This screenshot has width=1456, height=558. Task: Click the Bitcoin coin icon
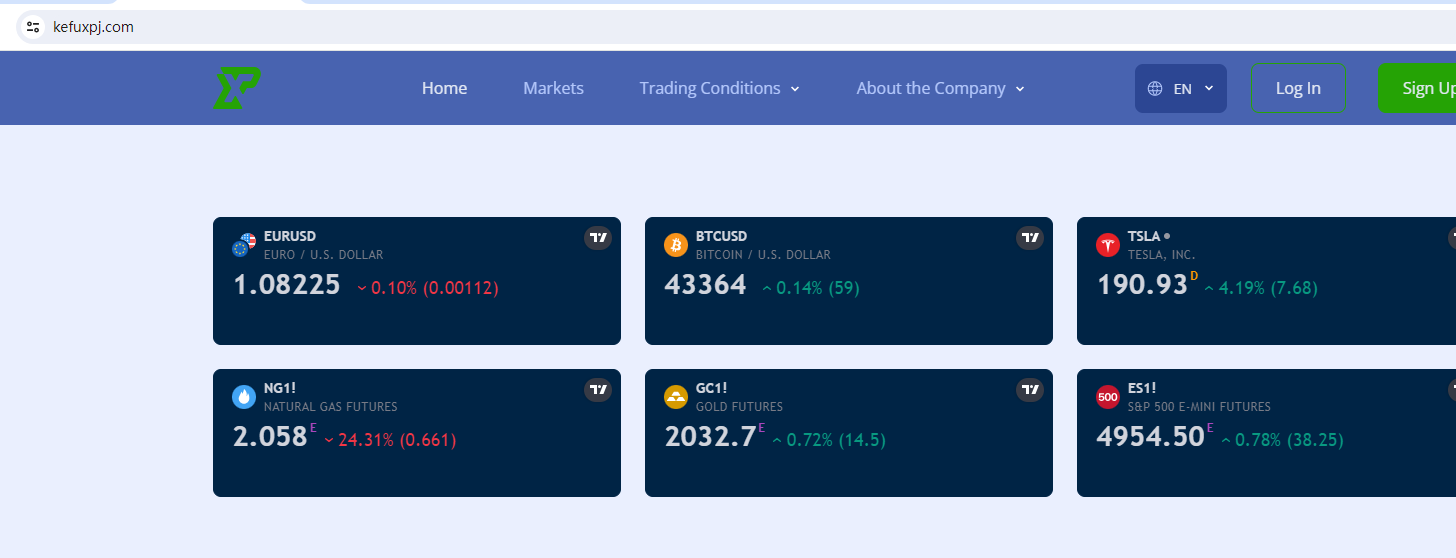tap(676, 245)
